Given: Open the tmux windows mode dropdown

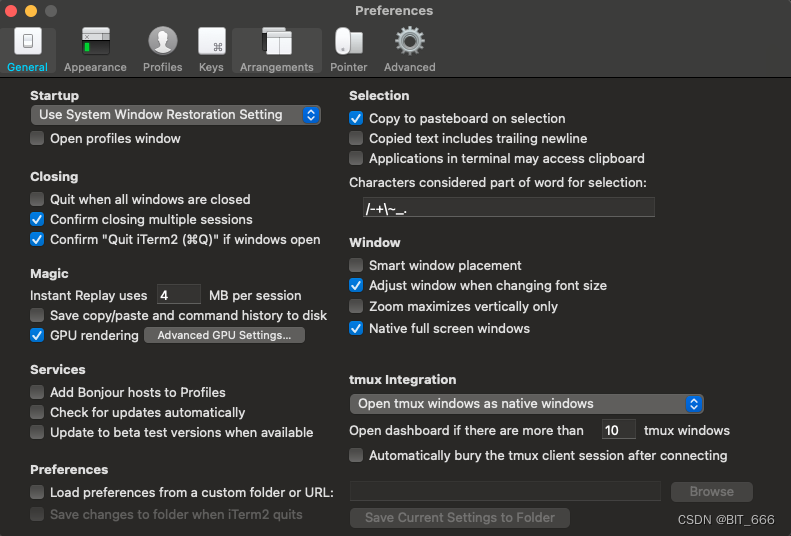Looking at the screenshot, I should (x=526, y=404).
